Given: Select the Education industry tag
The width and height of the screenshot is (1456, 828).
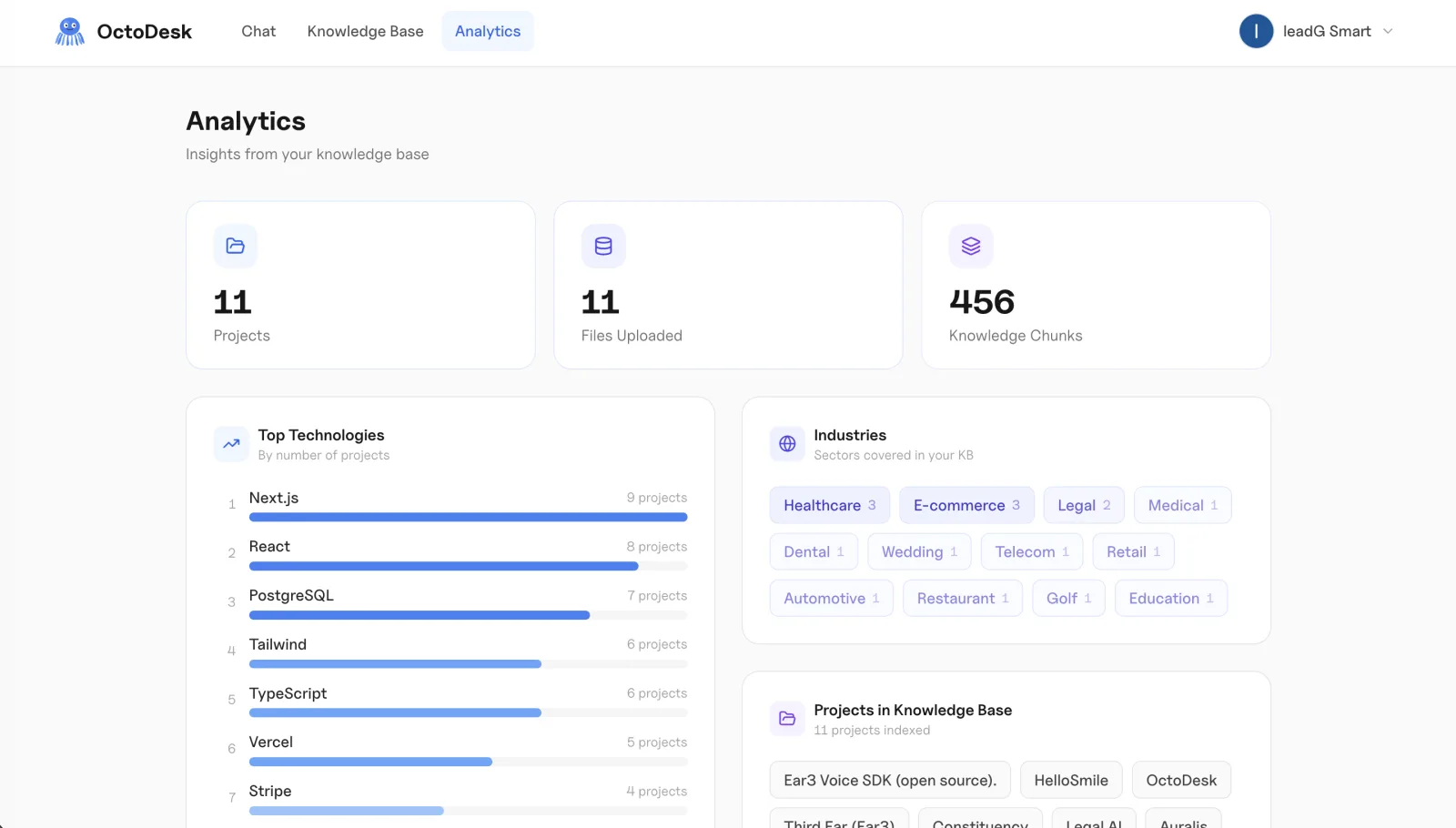Looking at the screenshot, I should pyautogui.click(x=1171, y=598).
